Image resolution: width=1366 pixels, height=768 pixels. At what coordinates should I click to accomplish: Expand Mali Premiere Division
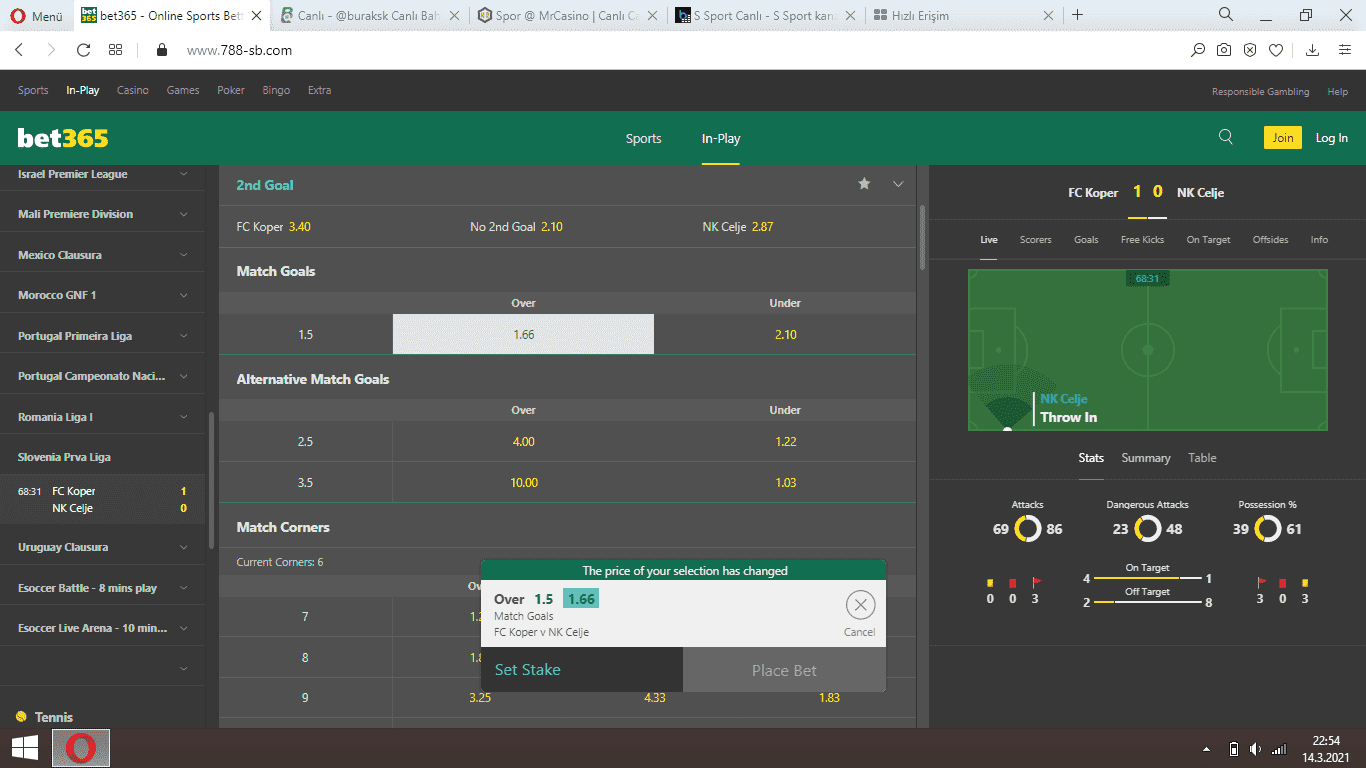pyautogui.click(x=183, y=214)
